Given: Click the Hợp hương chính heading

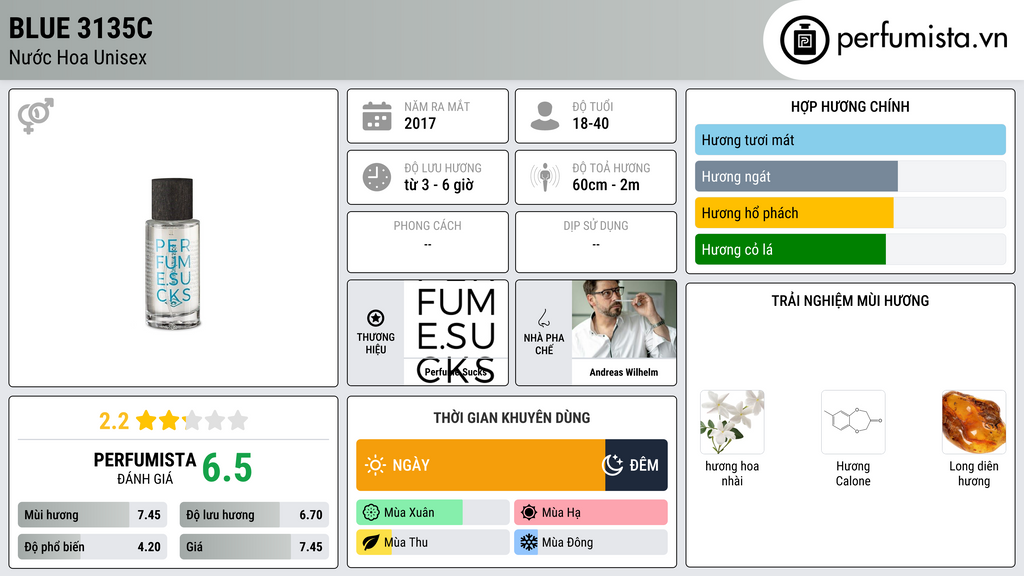Looking at the screenshot, I should pos(850,106).
